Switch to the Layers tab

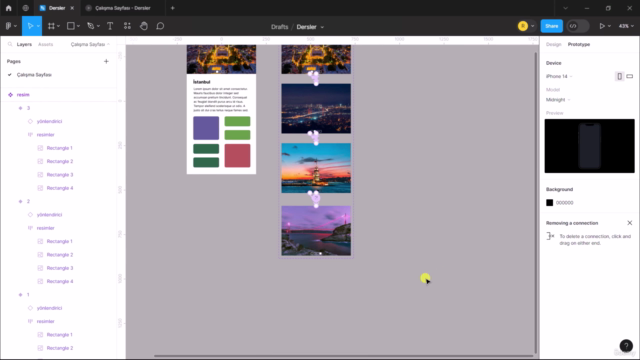click(x=24, y=44)
